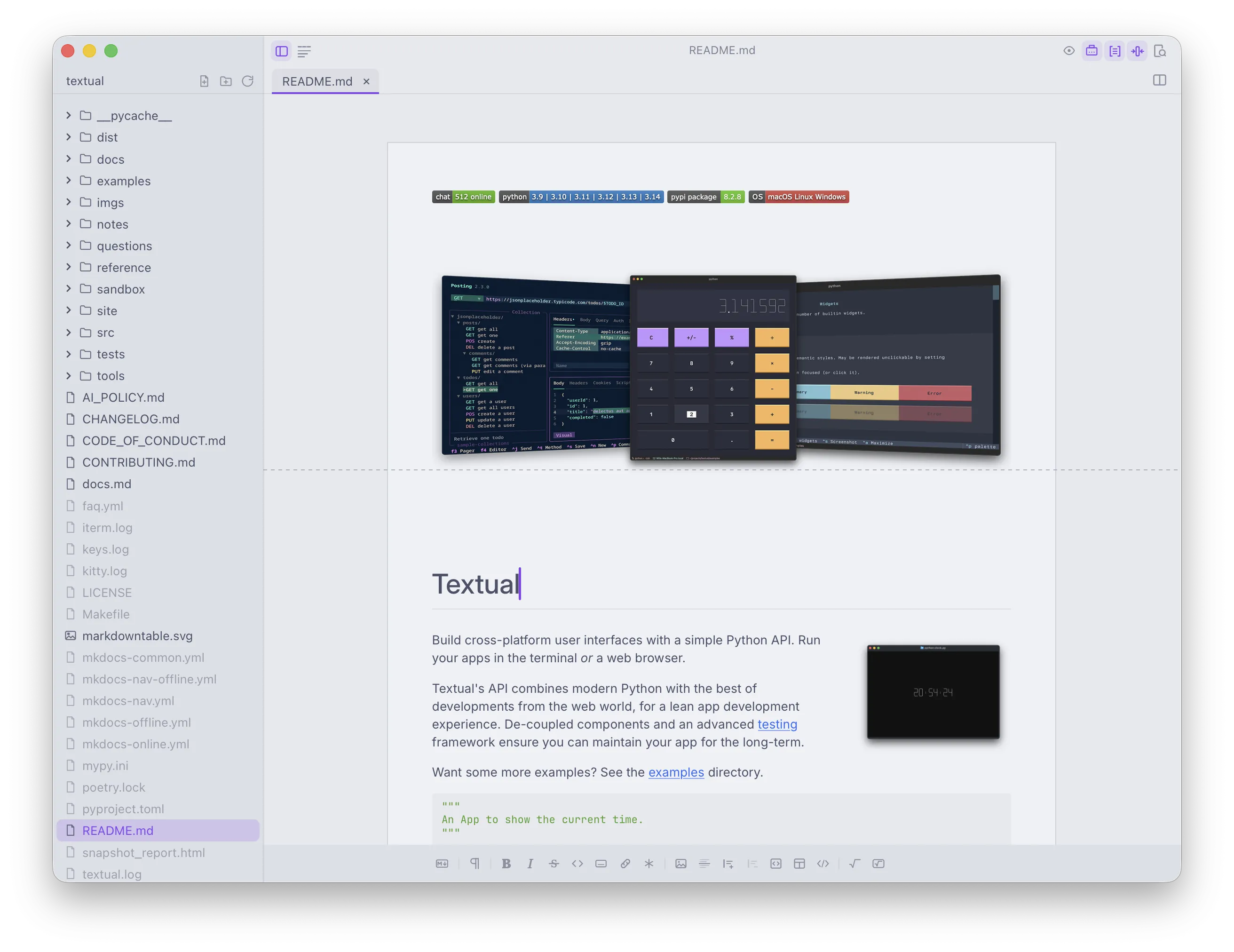Expand the notes folder
Screen dimensions: 1234x952
(68, 224)
